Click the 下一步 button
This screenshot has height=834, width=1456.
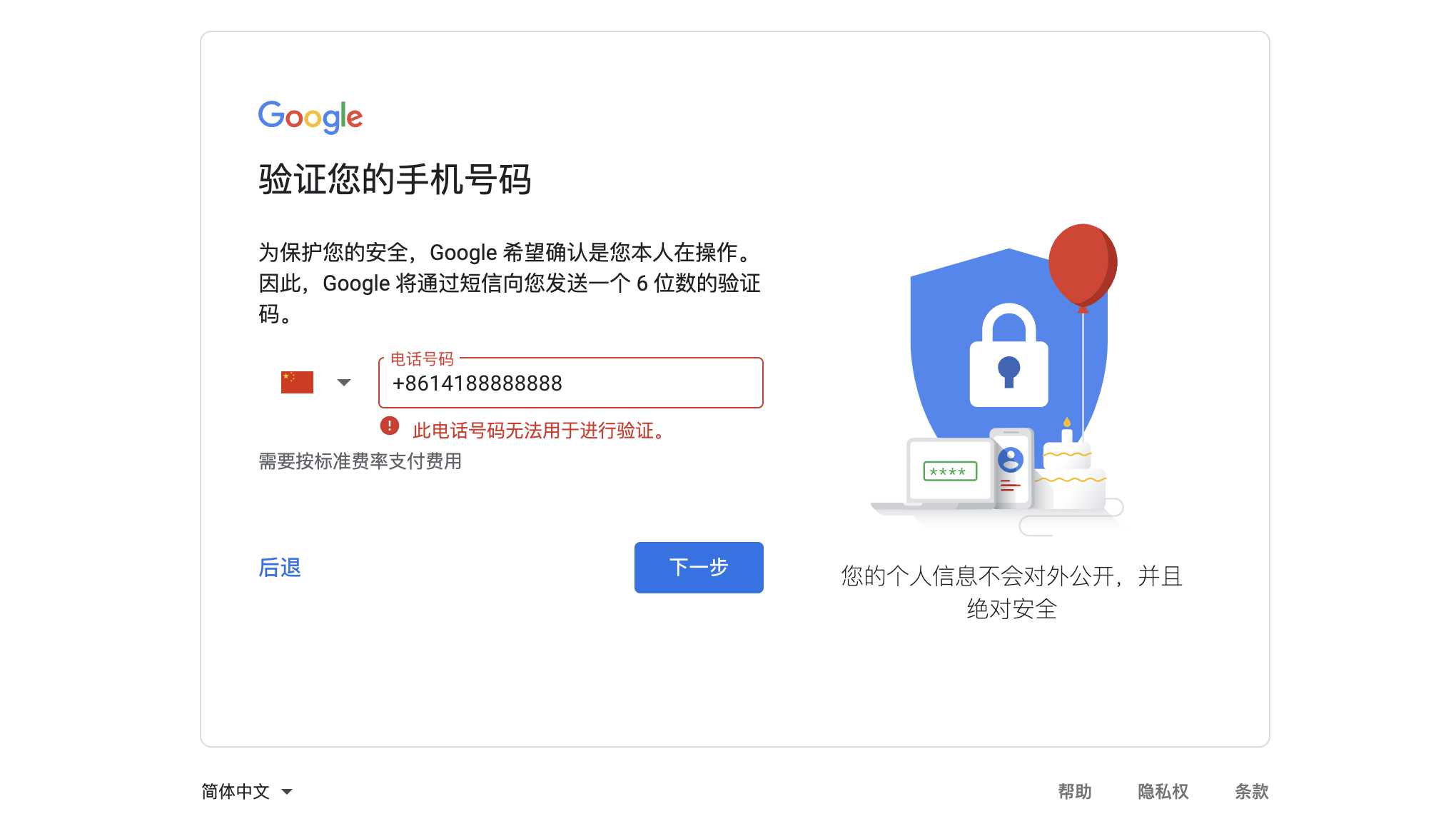698,568
